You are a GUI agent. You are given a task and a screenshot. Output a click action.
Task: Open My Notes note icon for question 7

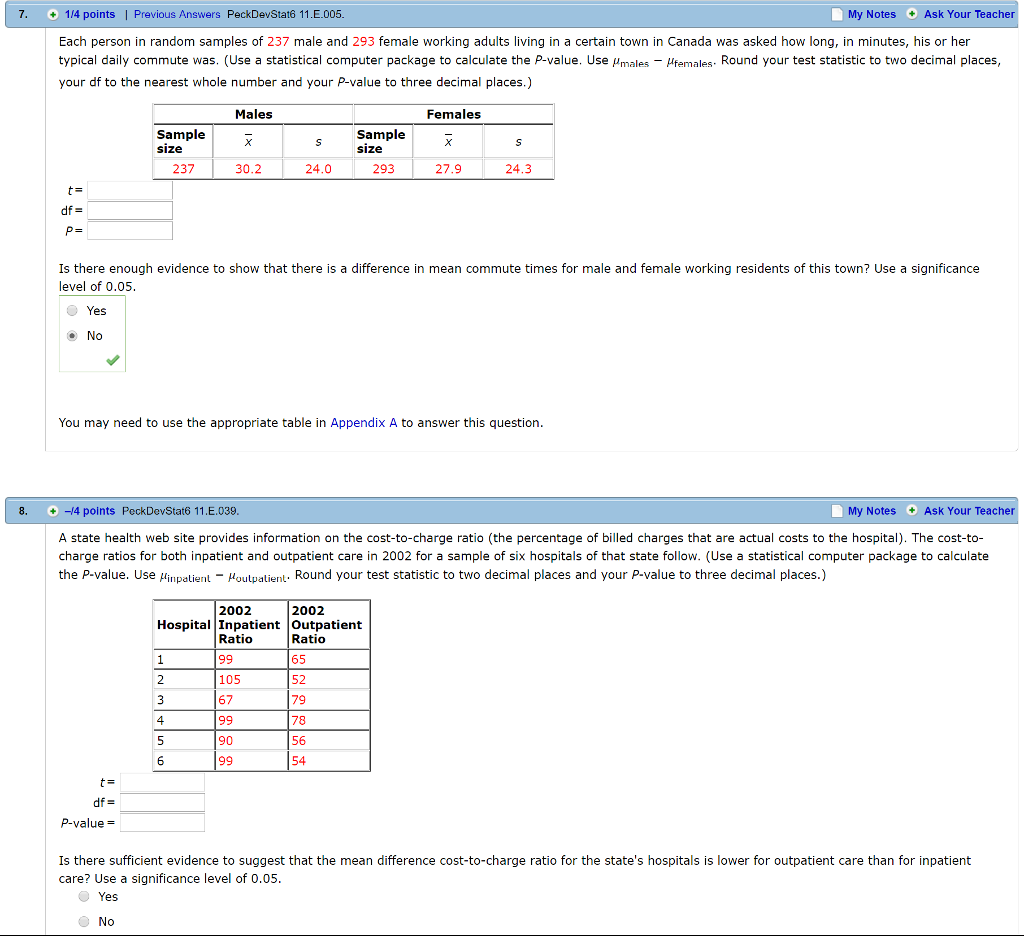tap(837, 14)
